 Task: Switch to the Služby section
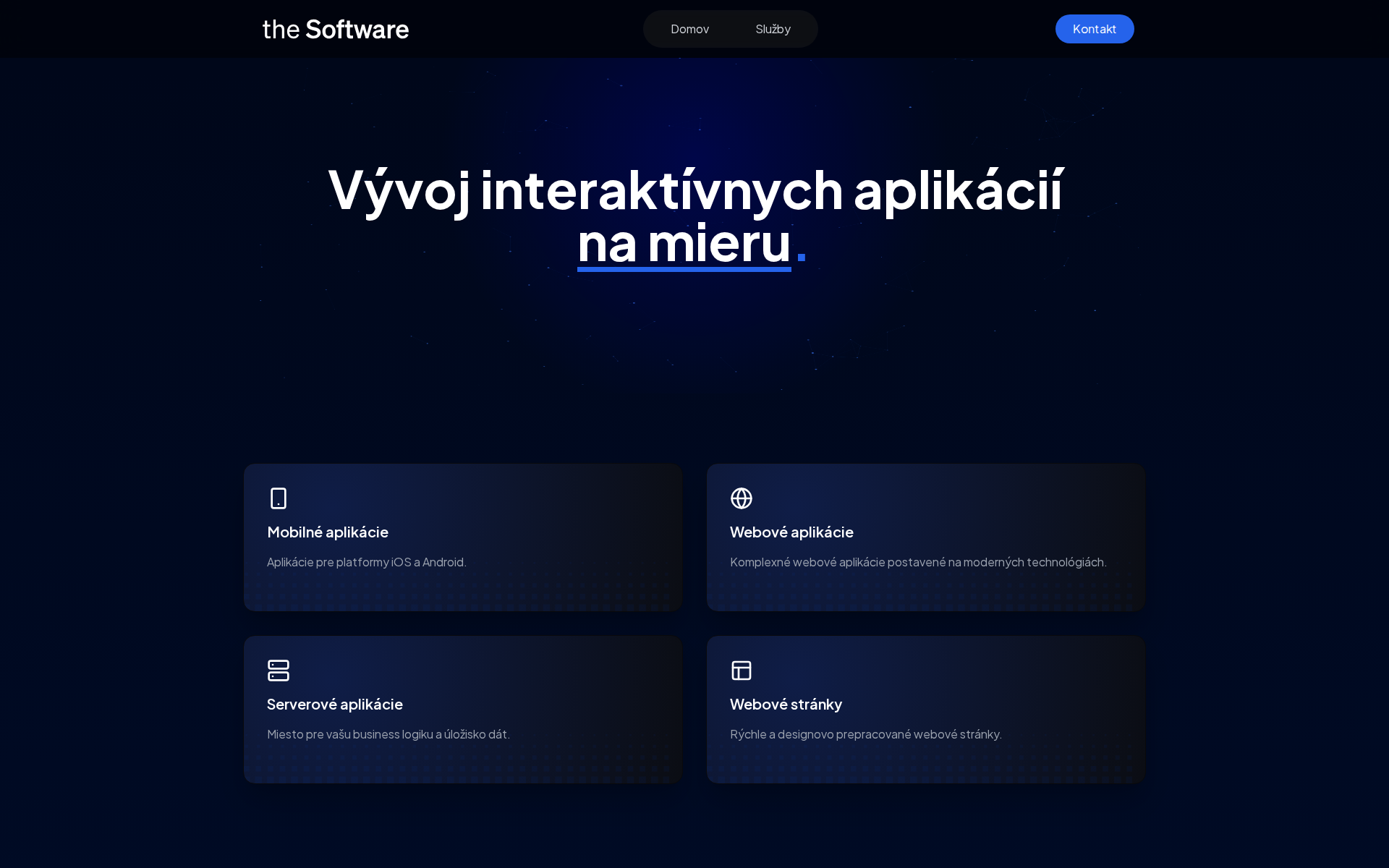[x=773, y=29]
